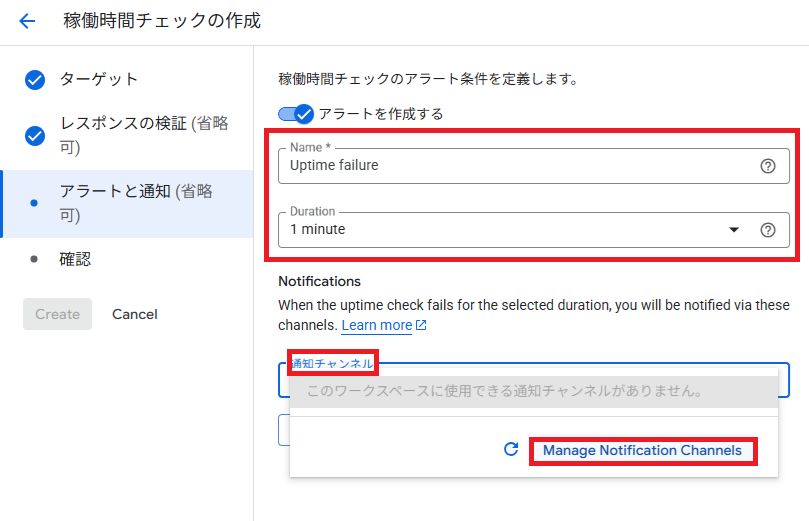Click the レスポンスの検証 step checkmark icon
The width and height of the screenshot is (809, 521).
click(x=35, y=135)
